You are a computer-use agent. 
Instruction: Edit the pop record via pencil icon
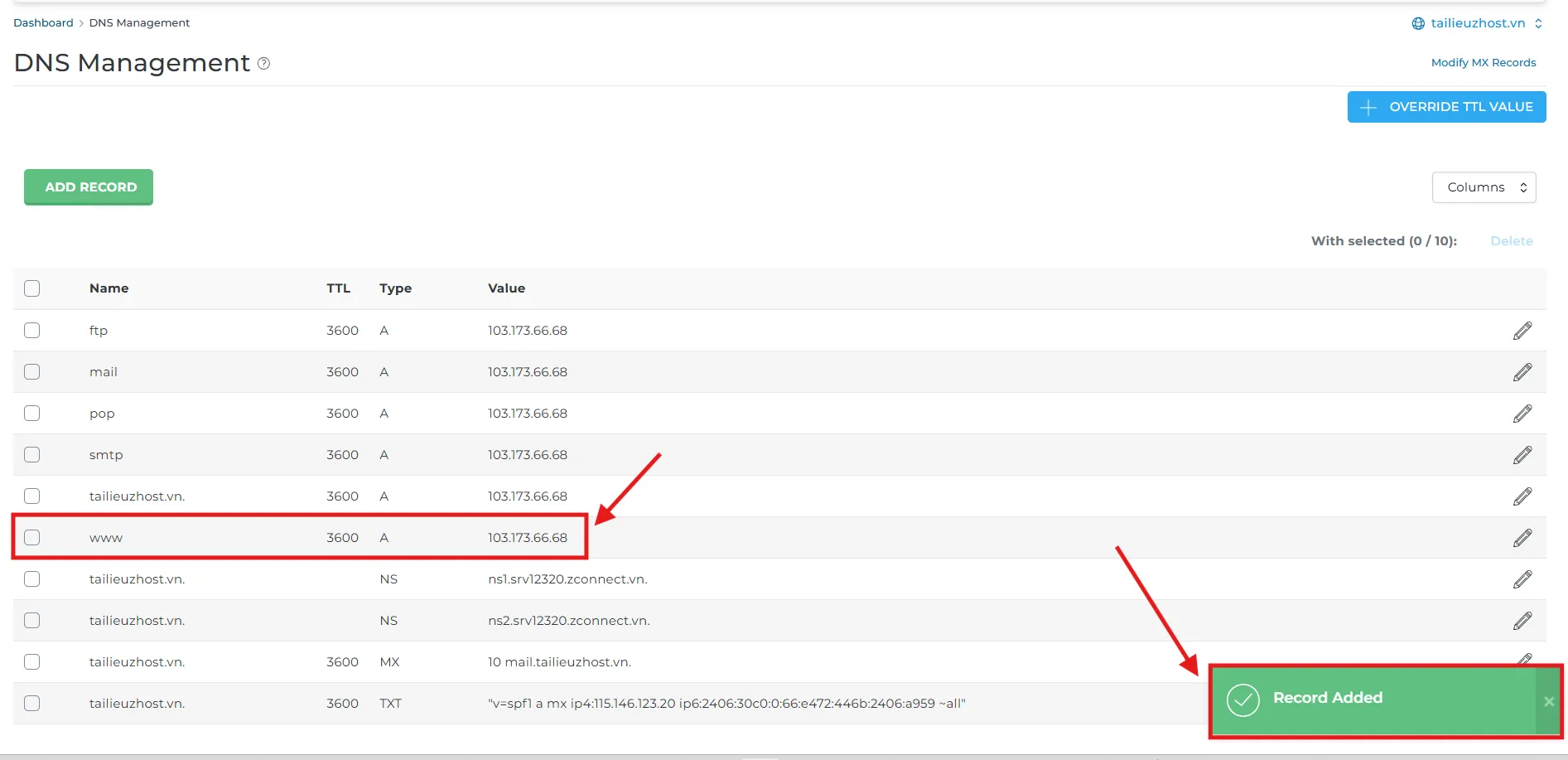pyautogui.click(x=1522, y=414)
